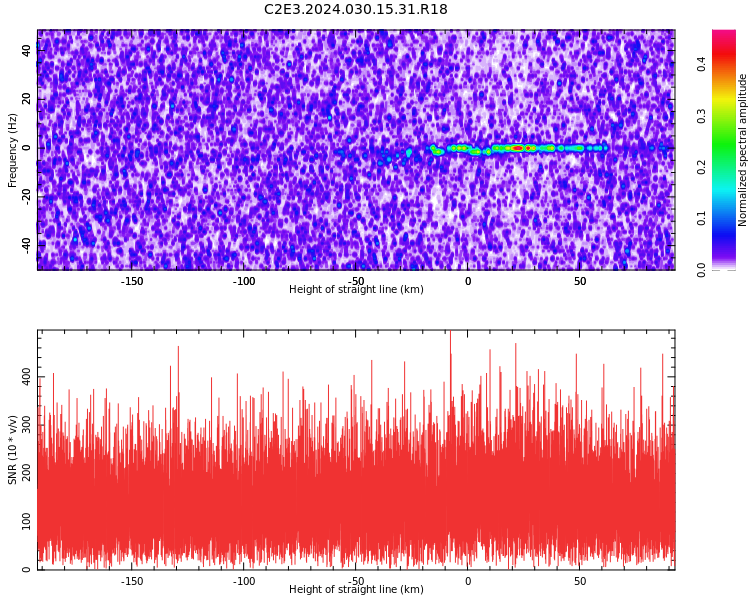Screen dimensions: 750x600
Task: Select the spectrogram y-axis label Frequency (Hz)
Action: tap(12, 150)
